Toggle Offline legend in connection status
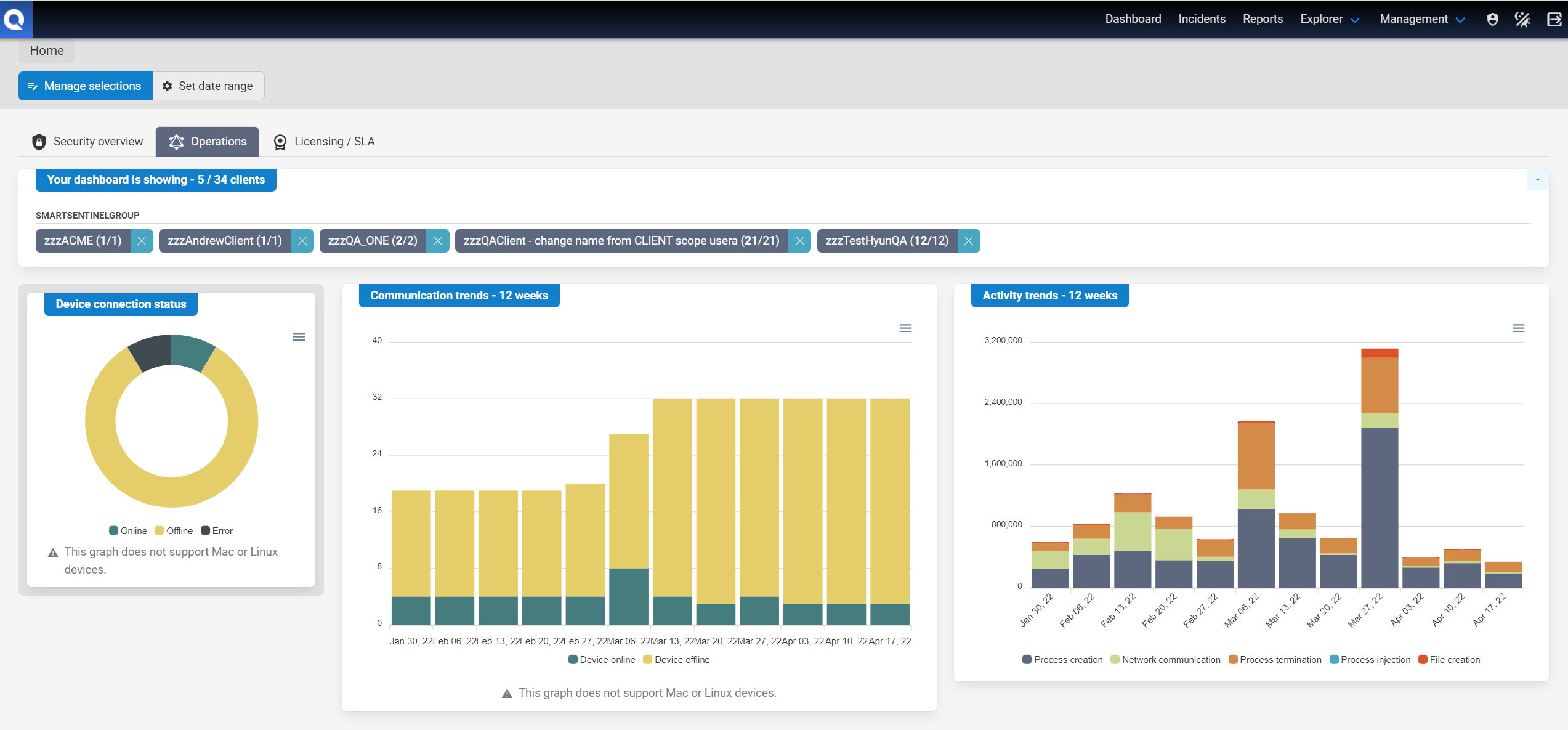This screenshot has width=1568, height=730. click(x=179, y=531)
